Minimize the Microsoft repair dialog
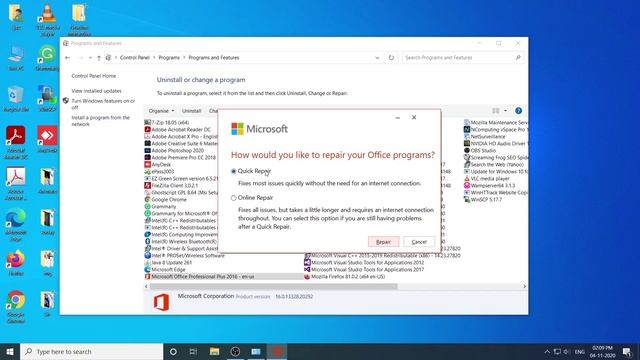Image resolution: width=640 pixels, height=360 pixels. 398,118
